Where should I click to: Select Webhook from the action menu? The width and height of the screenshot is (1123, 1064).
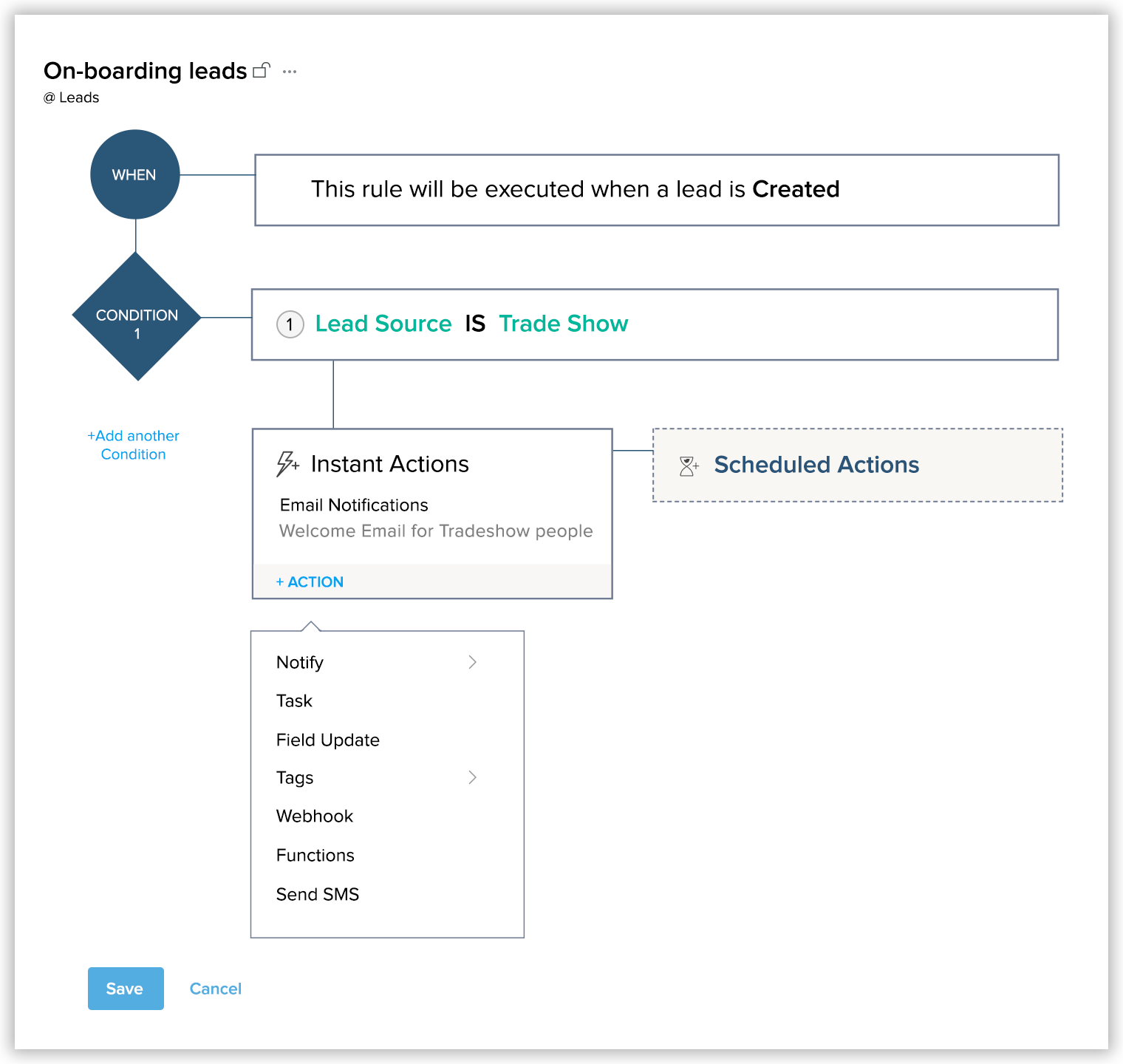pos(315,816)
